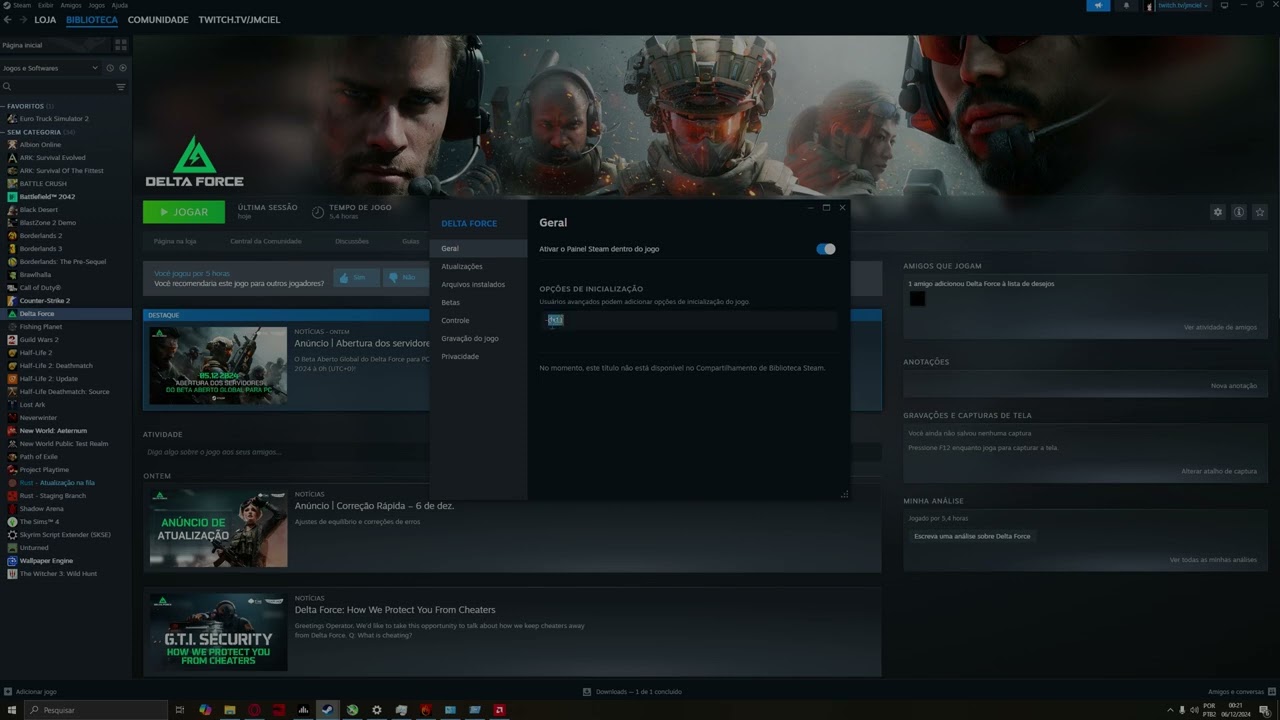Click Ver atividade de amigos link
Image resolution: width=1280 pixels, height=720 pixels.
pos(1220,327)
